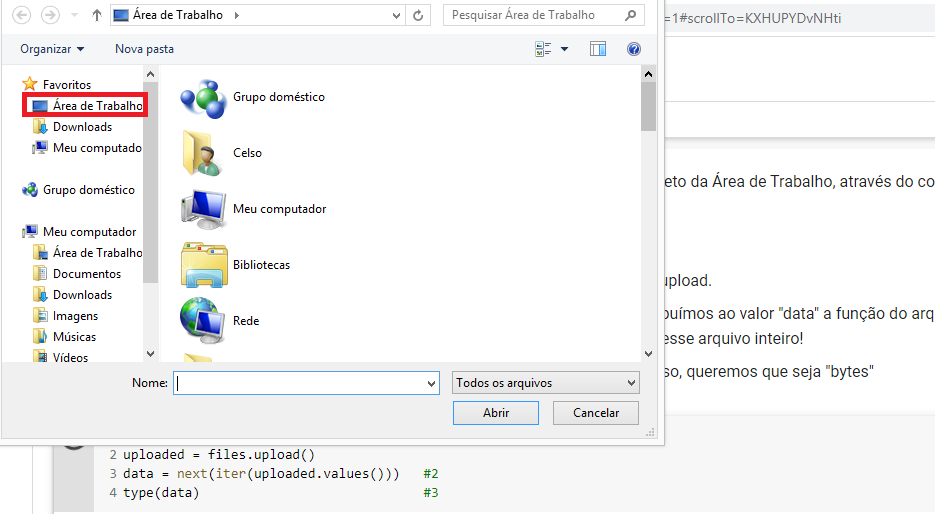This screenshot has height=514, width=935.
Task: Change the view mode icon
Action: tap(543, 49)
